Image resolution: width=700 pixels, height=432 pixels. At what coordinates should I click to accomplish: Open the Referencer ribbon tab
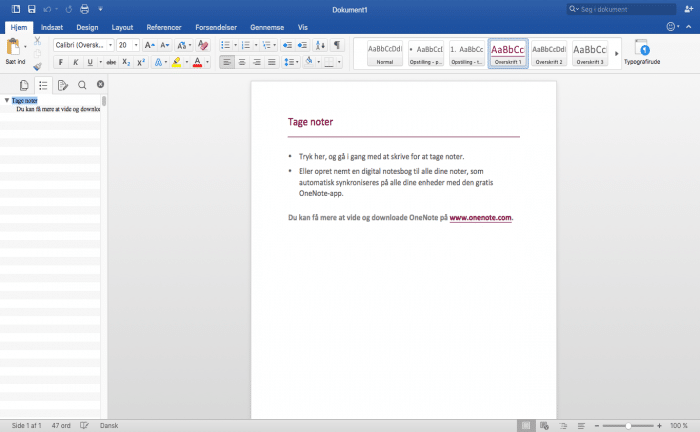click(x=164, y=28)
